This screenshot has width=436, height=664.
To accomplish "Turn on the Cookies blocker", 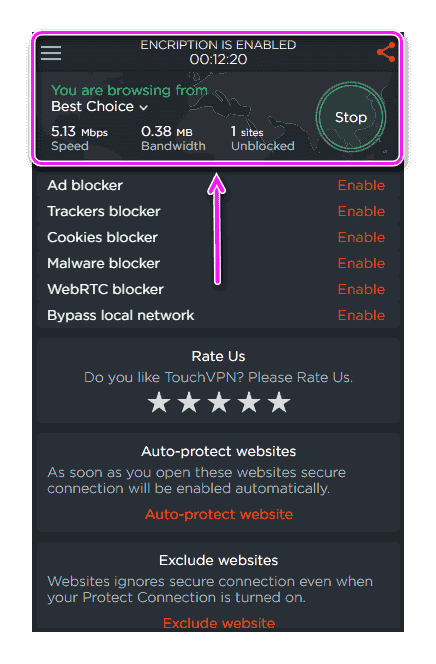I will click(361, 238).
